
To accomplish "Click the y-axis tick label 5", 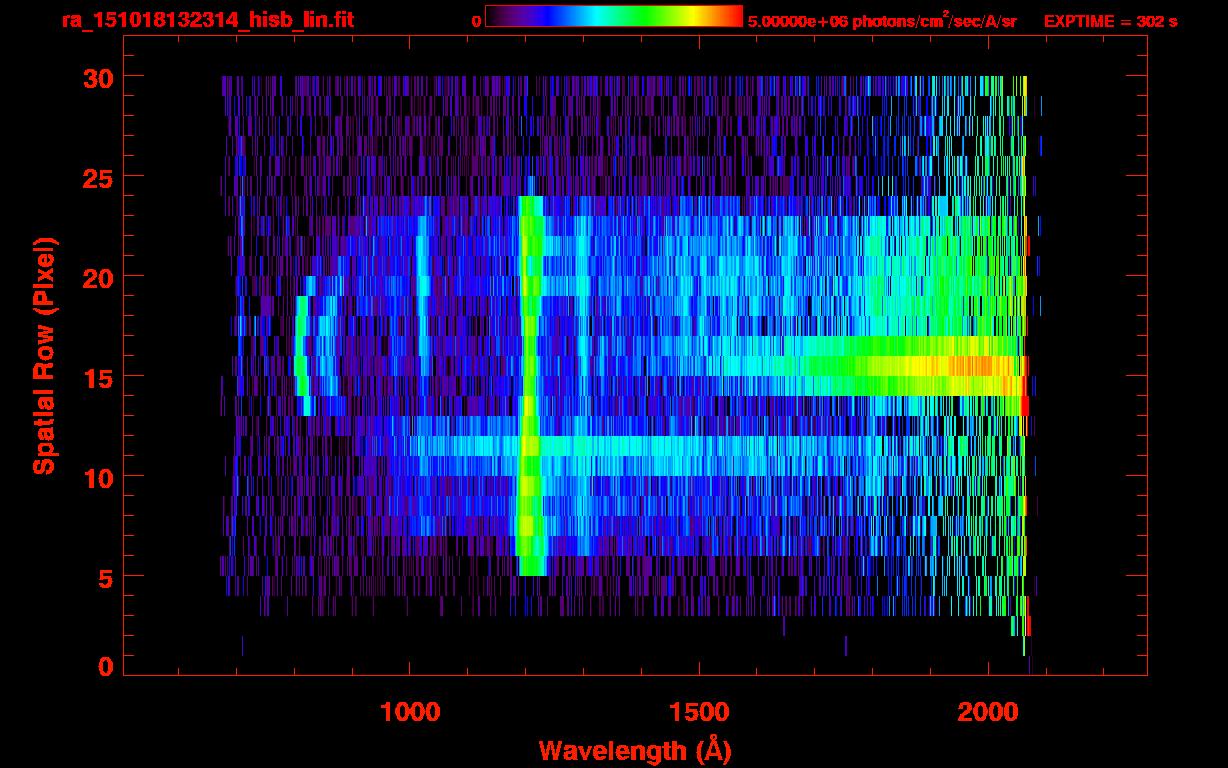I will [107, 577].
